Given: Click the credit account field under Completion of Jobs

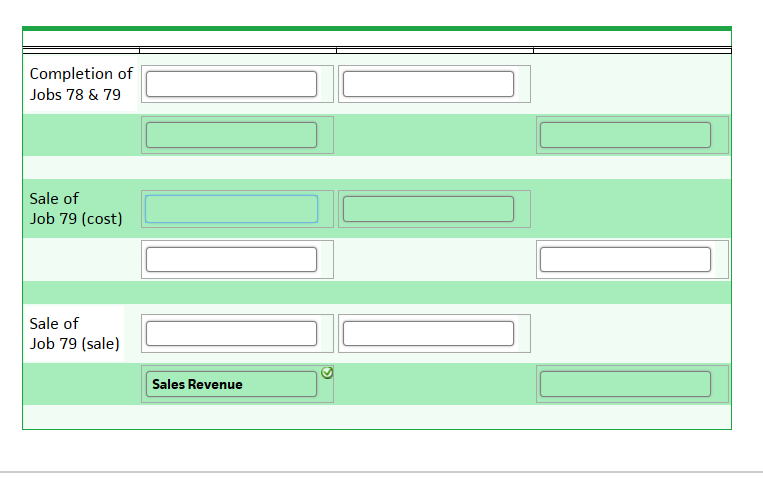Looking at the screenshot, I should click(231, 135).
